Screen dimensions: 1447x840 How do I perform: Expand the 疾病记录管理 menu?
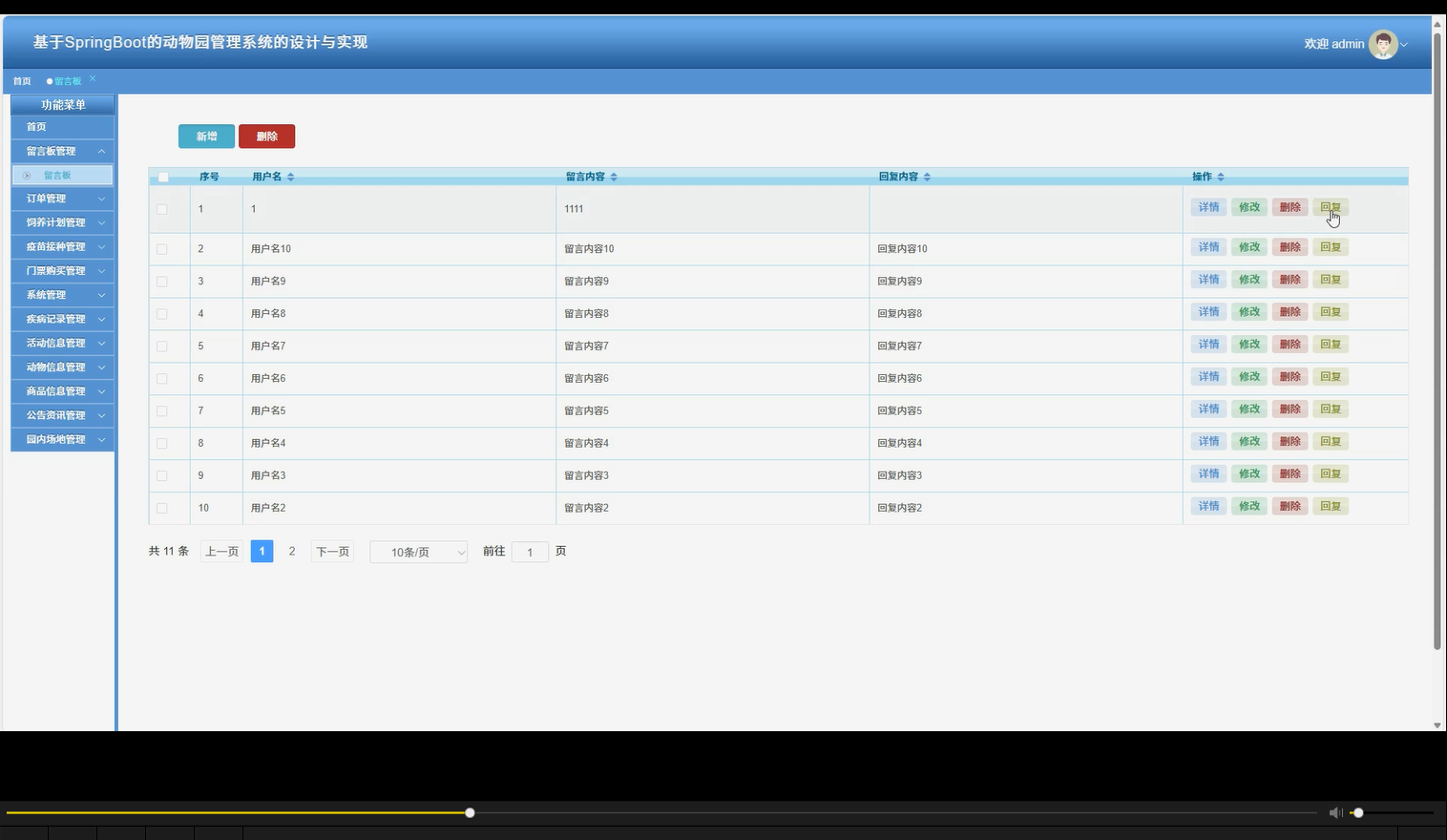[62, 319]
